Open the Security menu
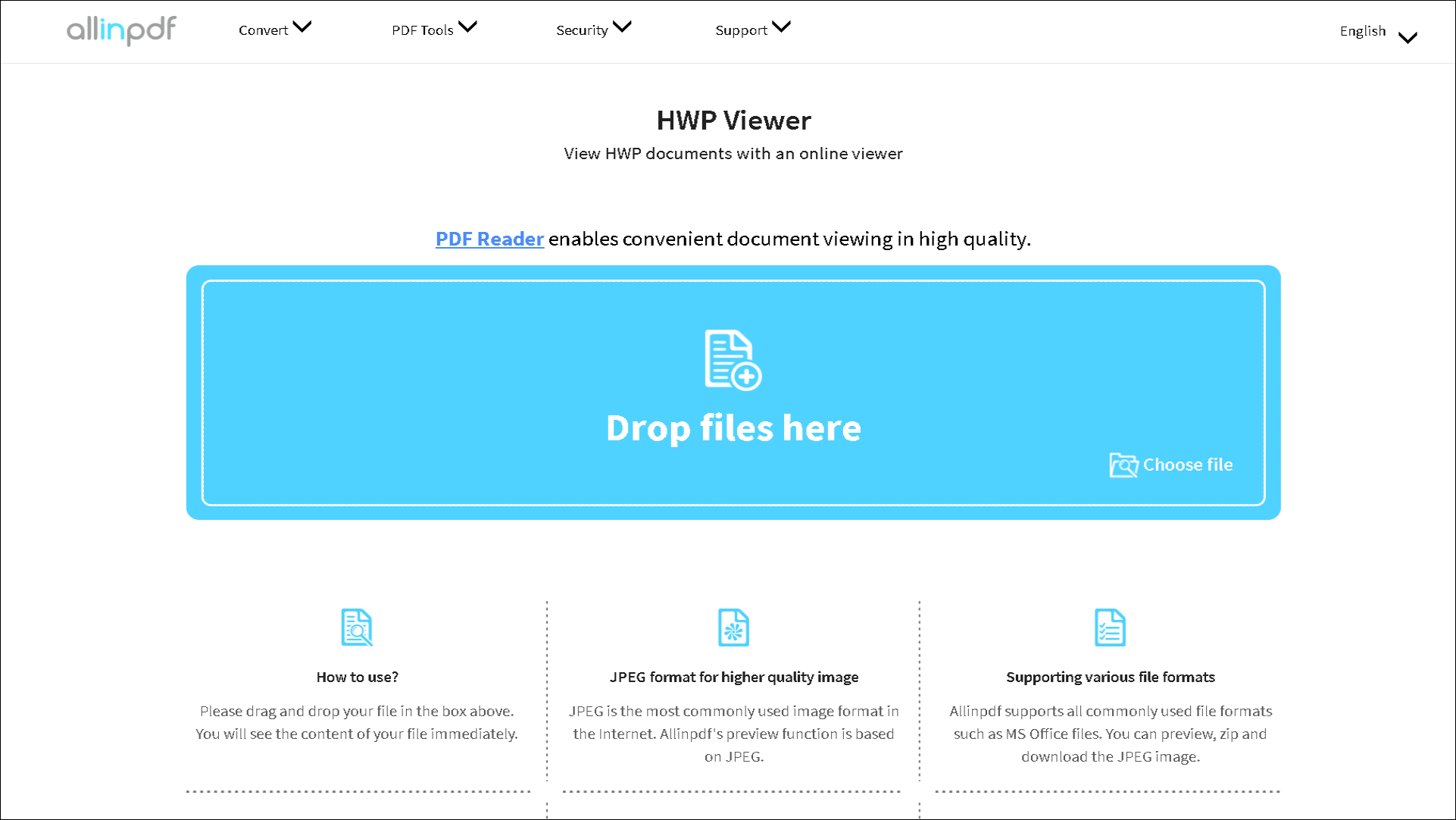Viewport: 1456px width, 820px height. [x=582, y=30]
